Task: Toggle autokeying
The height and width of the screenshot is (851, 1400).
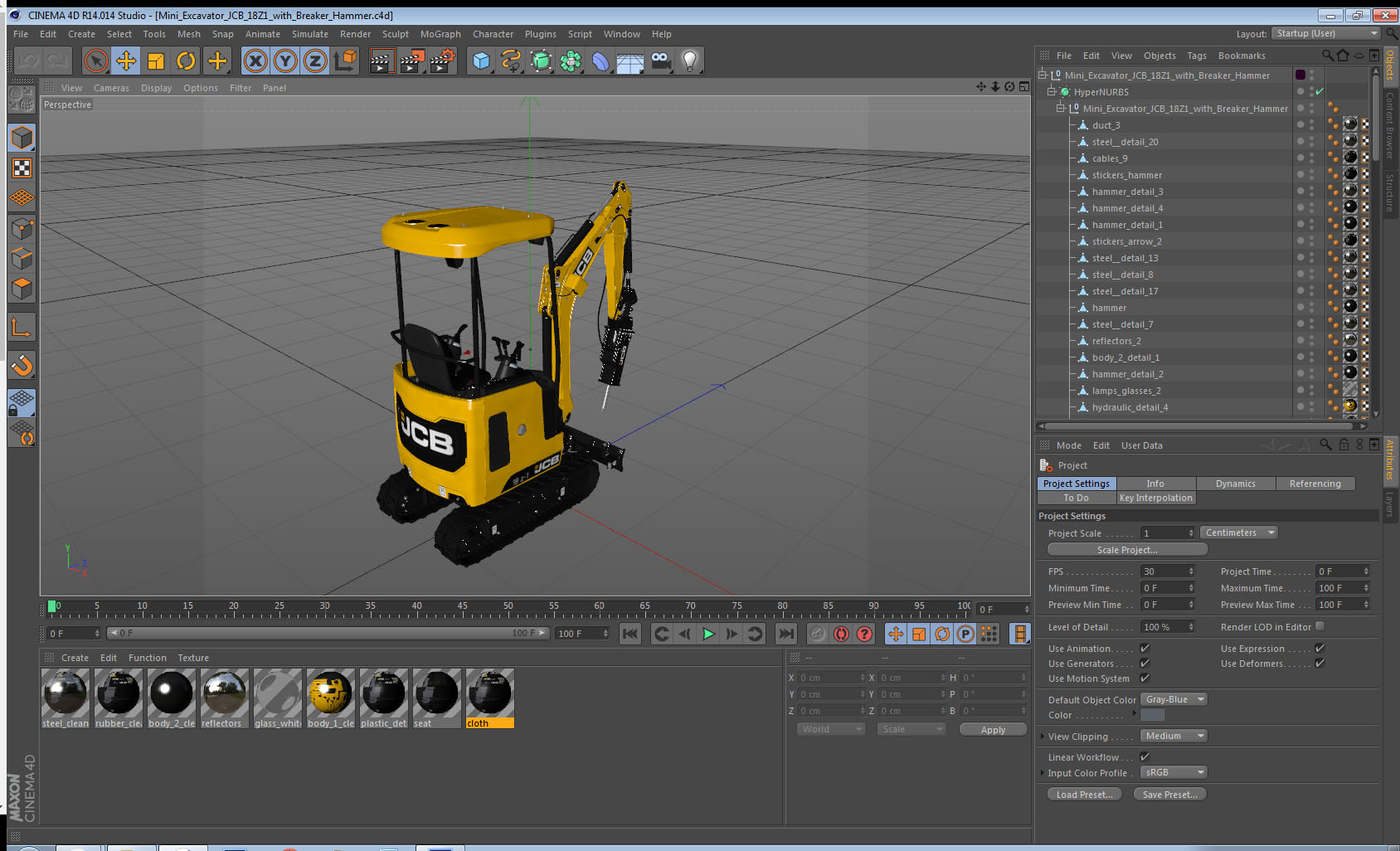Action: 841,635
